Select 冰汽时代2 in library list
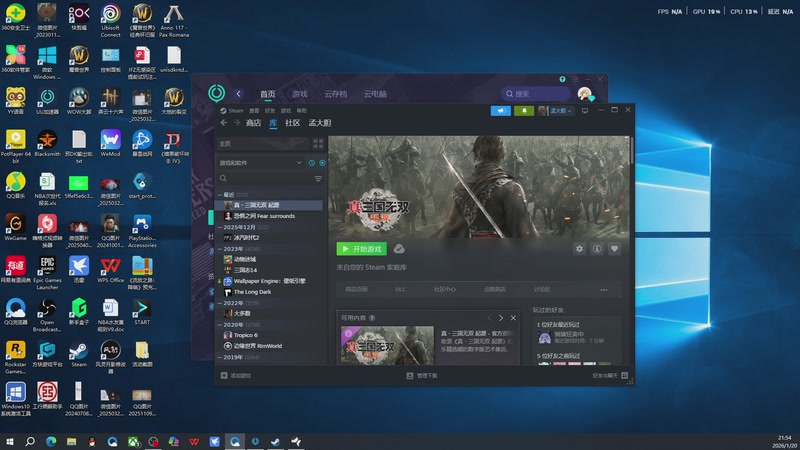The image size is (800, 450). point(270,238)
